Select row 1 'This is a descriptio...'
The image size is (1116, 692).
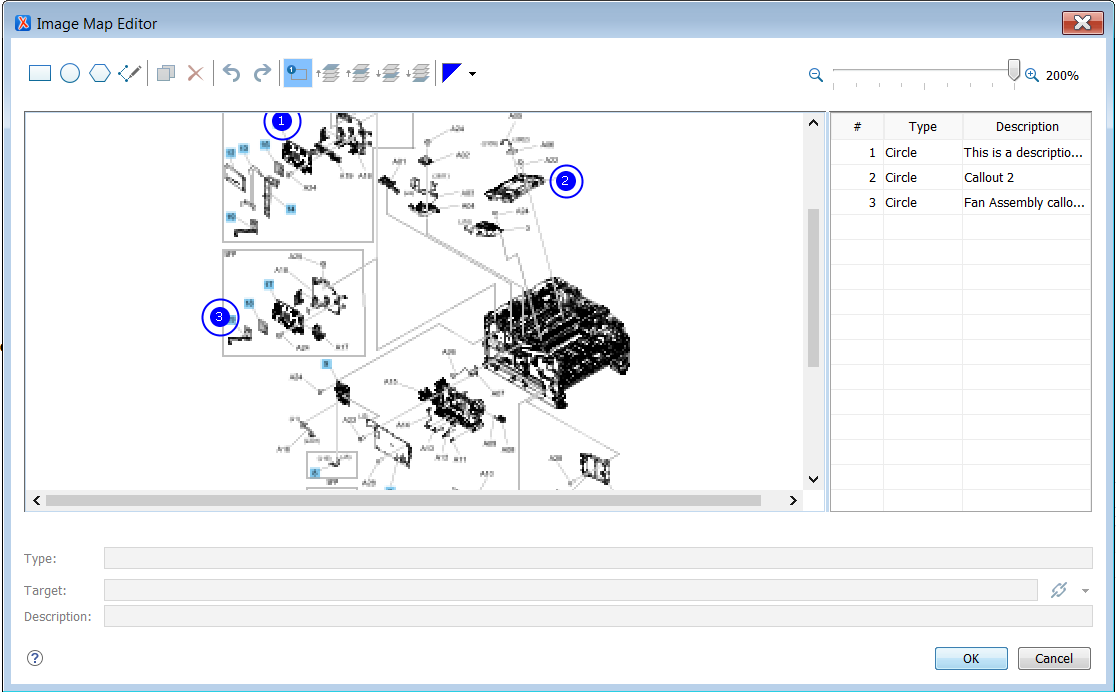961,152
